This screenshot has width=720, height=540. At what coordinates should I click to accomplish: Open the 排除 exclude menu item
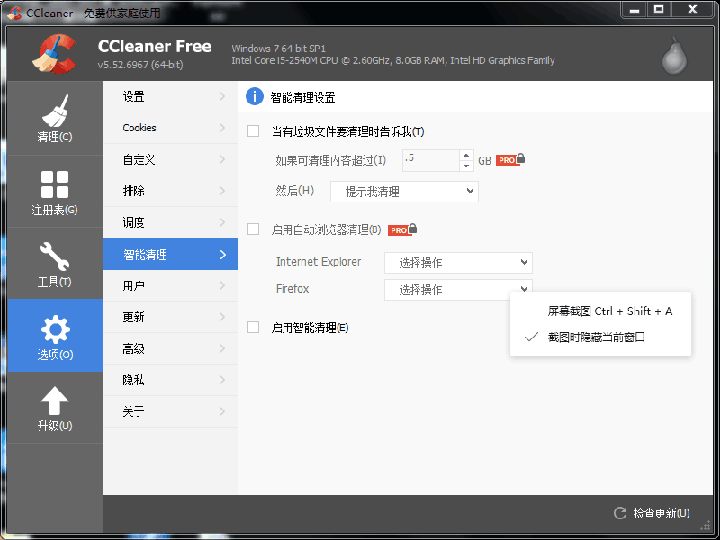coord(170,191)
